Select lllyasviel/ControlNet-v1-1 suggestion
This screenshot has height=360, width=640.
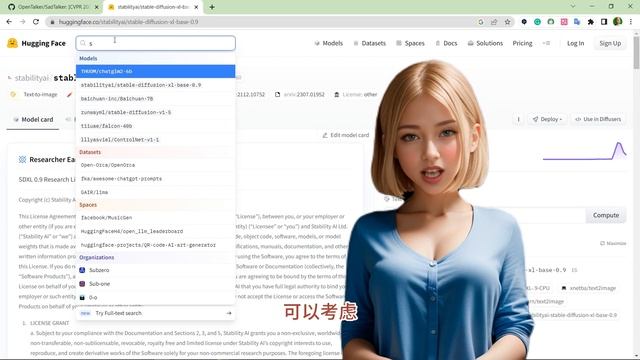(x=156, y=139)
